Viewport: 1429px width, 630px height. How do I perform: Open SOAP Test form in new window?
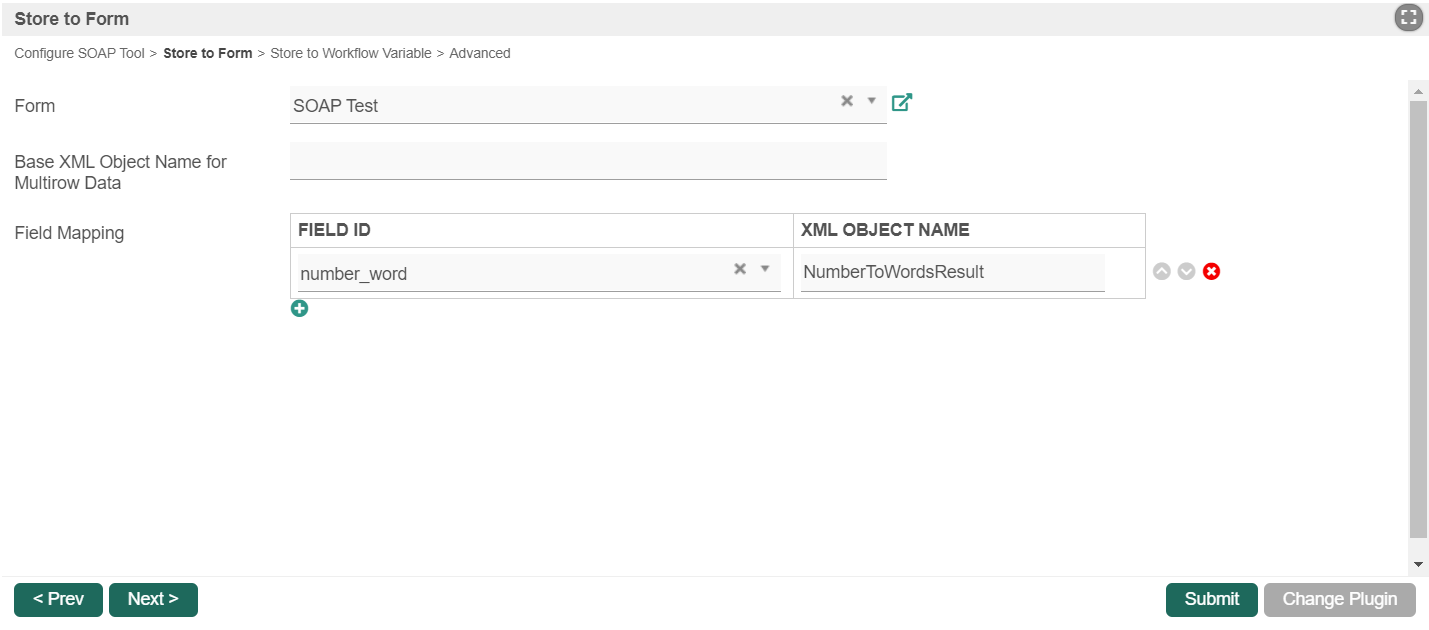coord(901,102)
